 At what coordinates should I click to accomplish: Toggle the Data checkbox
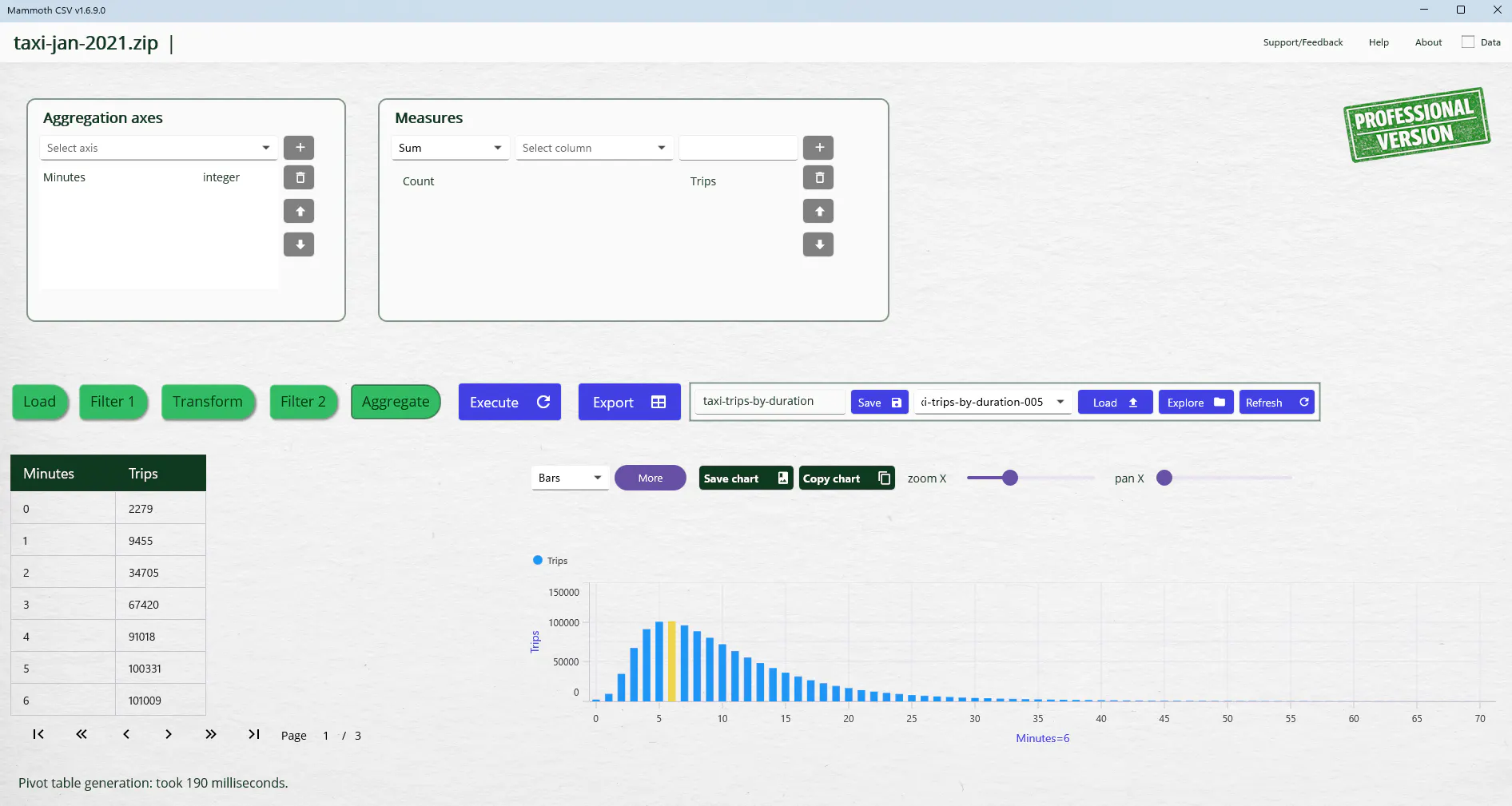pyautogui.click(x=1468, y=42)
